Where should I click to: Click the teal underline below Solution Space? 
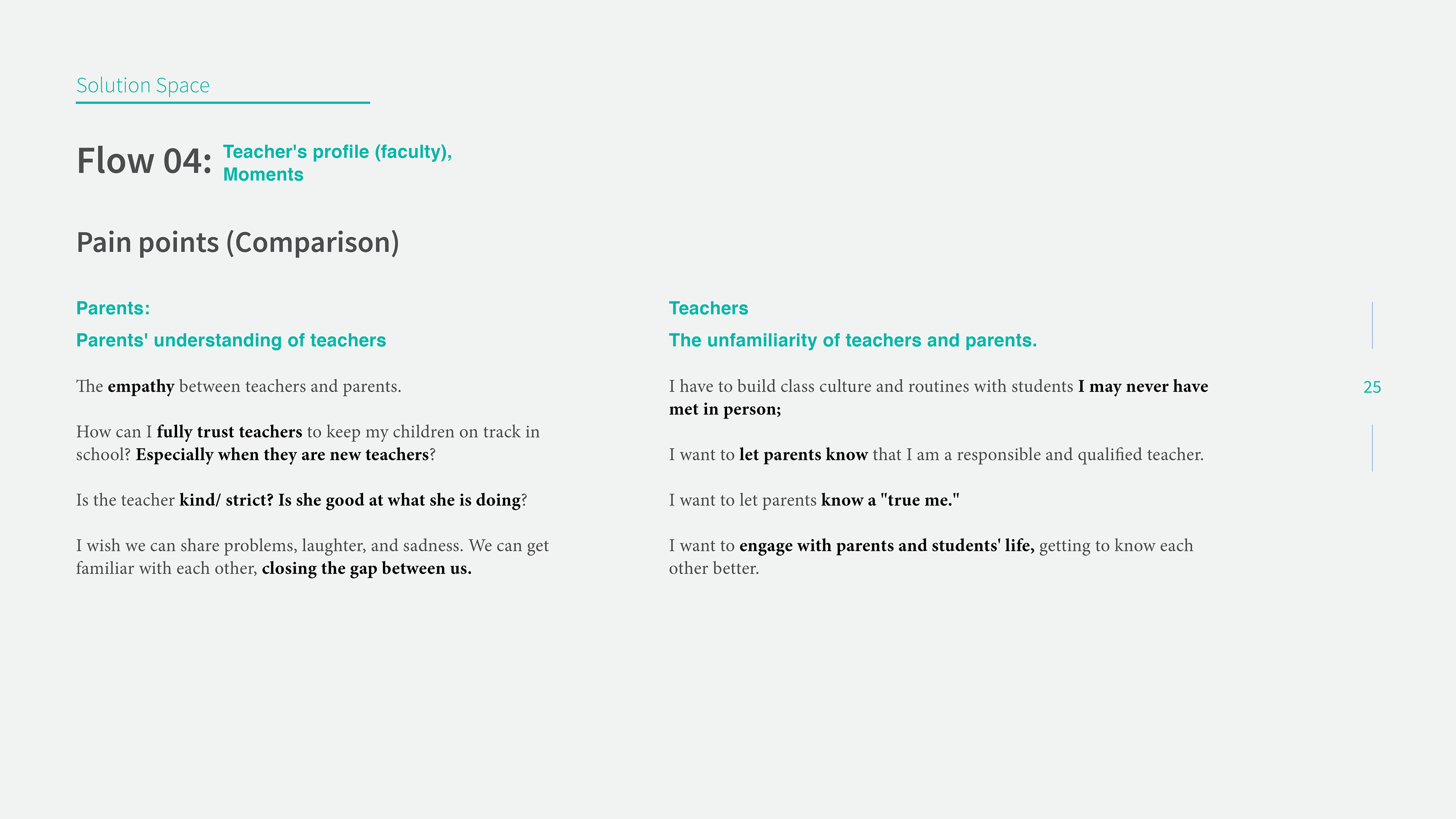(223, 103)
